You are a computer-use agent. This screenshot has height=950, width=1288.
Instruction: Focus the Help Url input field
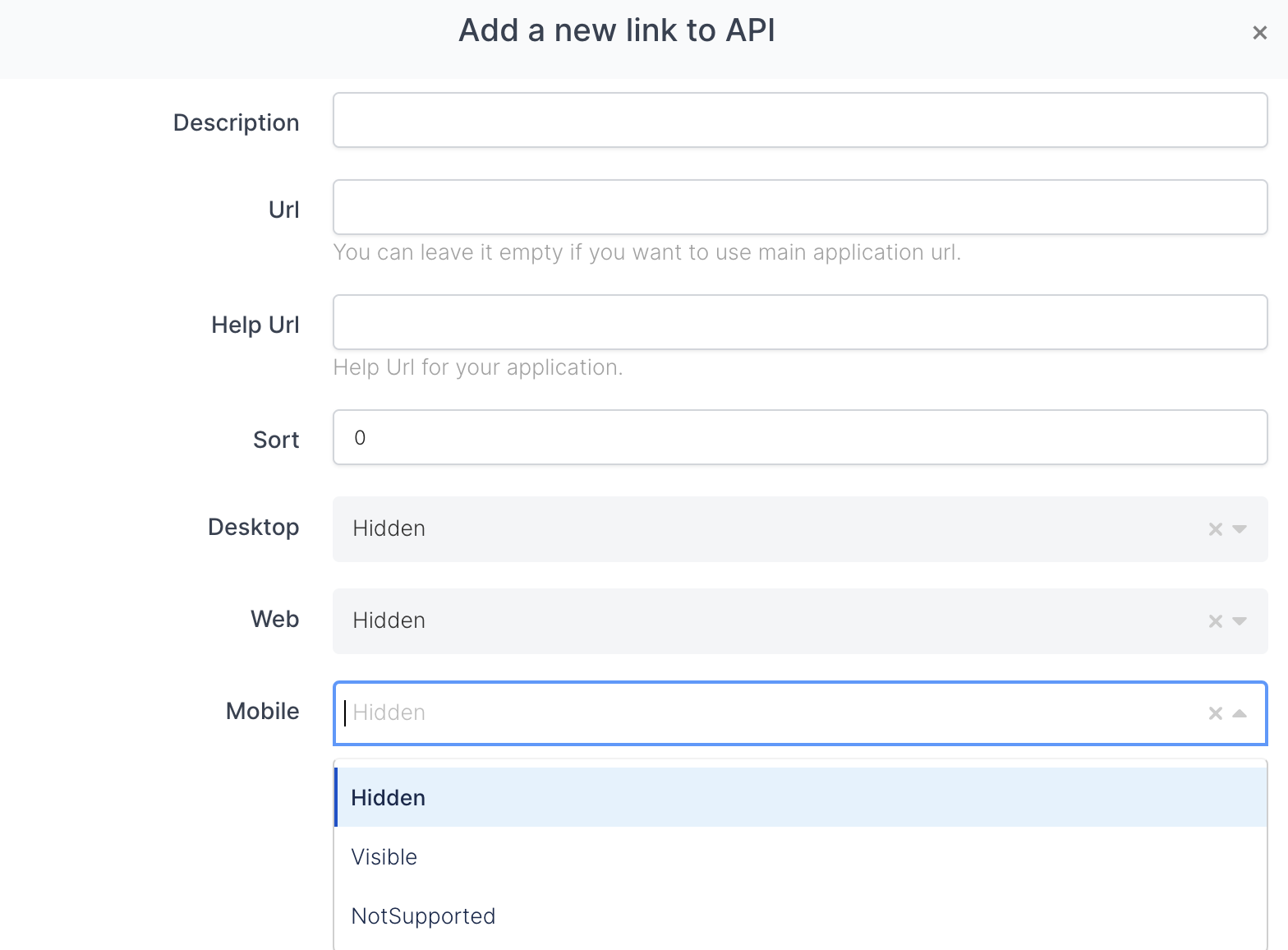tap(799, 322)
